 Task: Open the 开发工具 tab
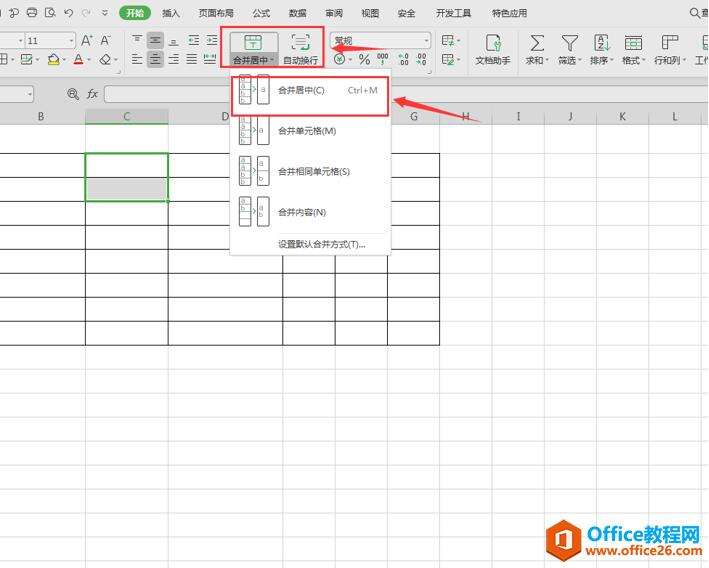pyautogui.click(x=454, y=13)
